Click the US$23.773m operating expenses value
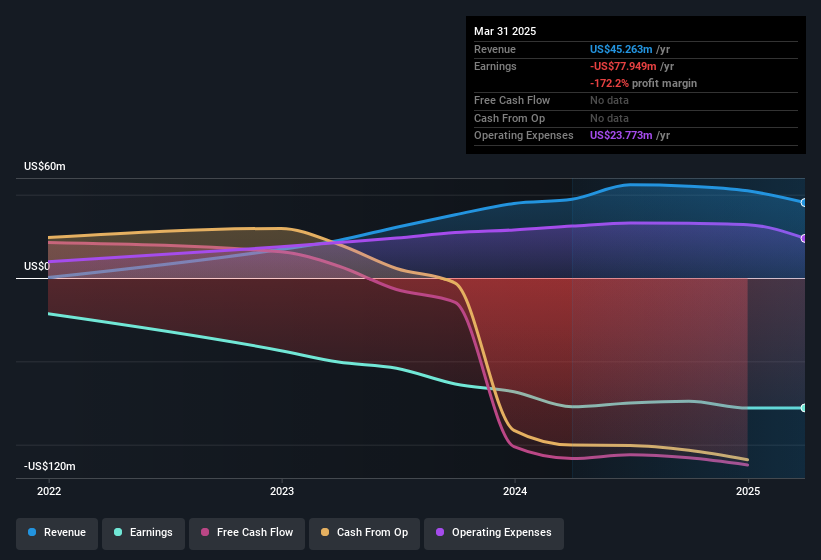This screenshot has height=560, width=821. tap(621, 136)
